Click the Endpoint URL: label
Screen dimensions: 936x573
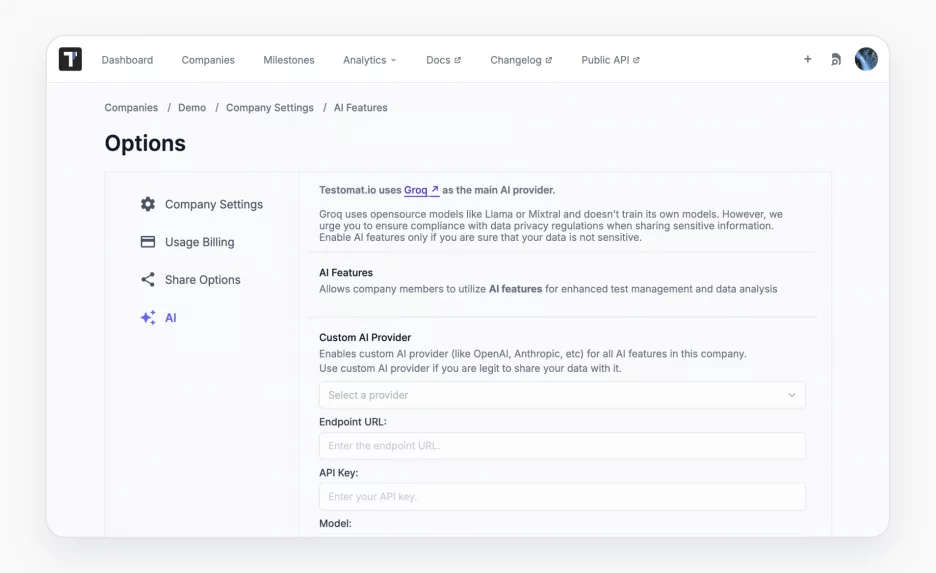(353, 422)
